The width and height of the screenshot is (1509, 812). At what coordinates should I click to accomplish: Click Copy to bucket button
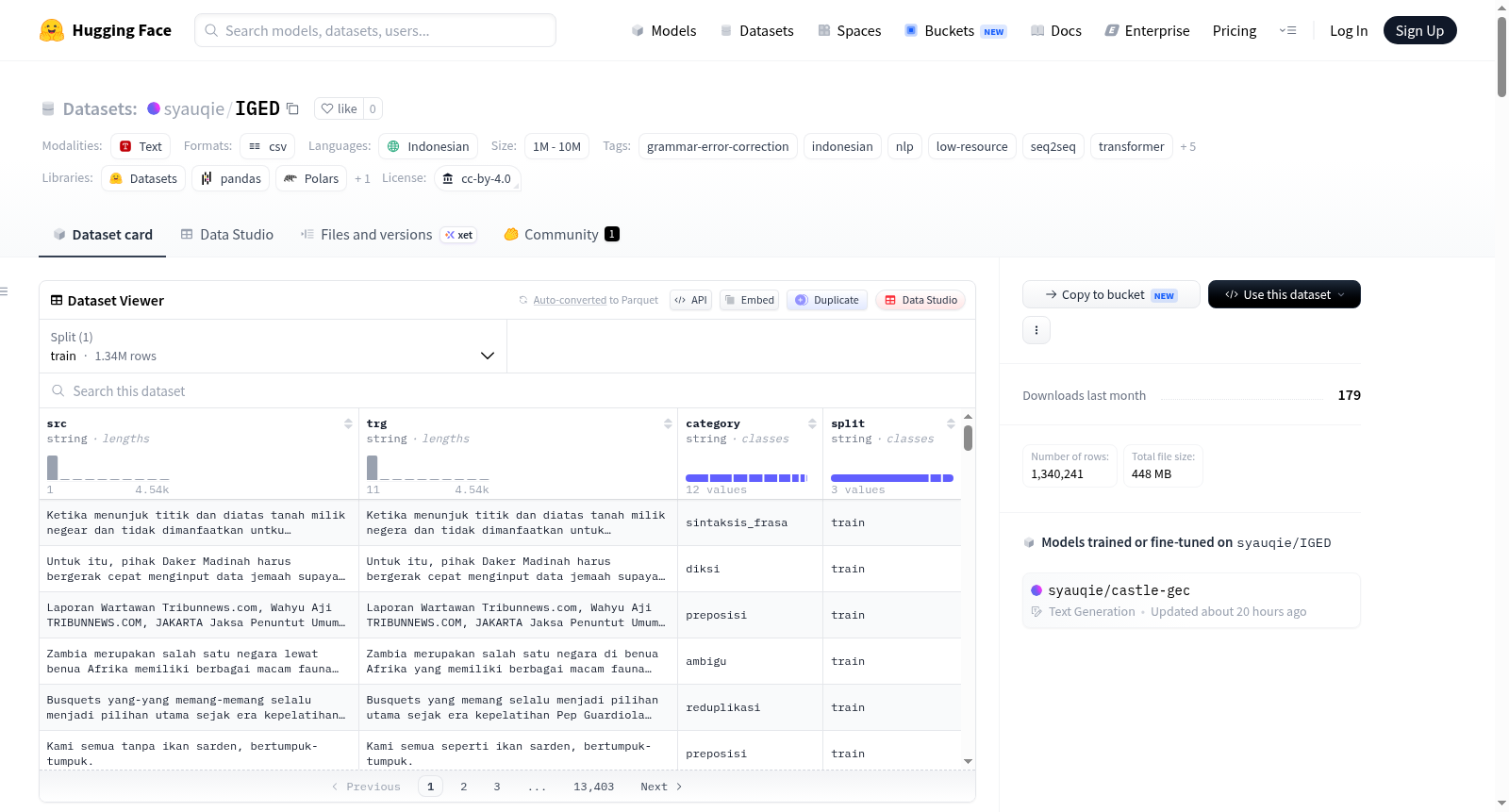1111,294
